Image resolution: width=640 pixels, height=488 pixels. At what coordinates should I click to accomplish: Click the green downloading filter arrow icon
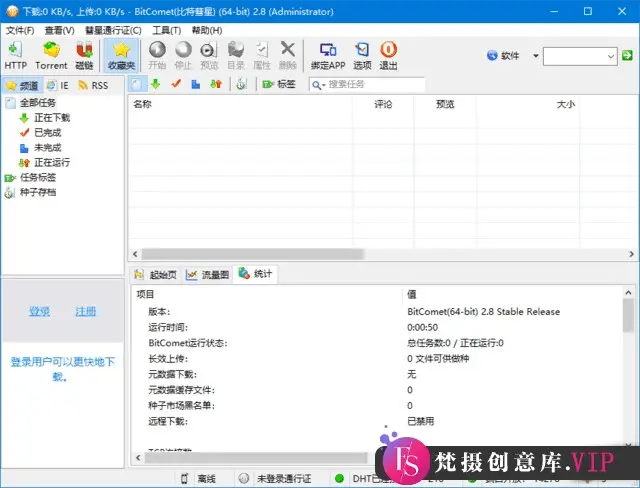tap(156, 84)
